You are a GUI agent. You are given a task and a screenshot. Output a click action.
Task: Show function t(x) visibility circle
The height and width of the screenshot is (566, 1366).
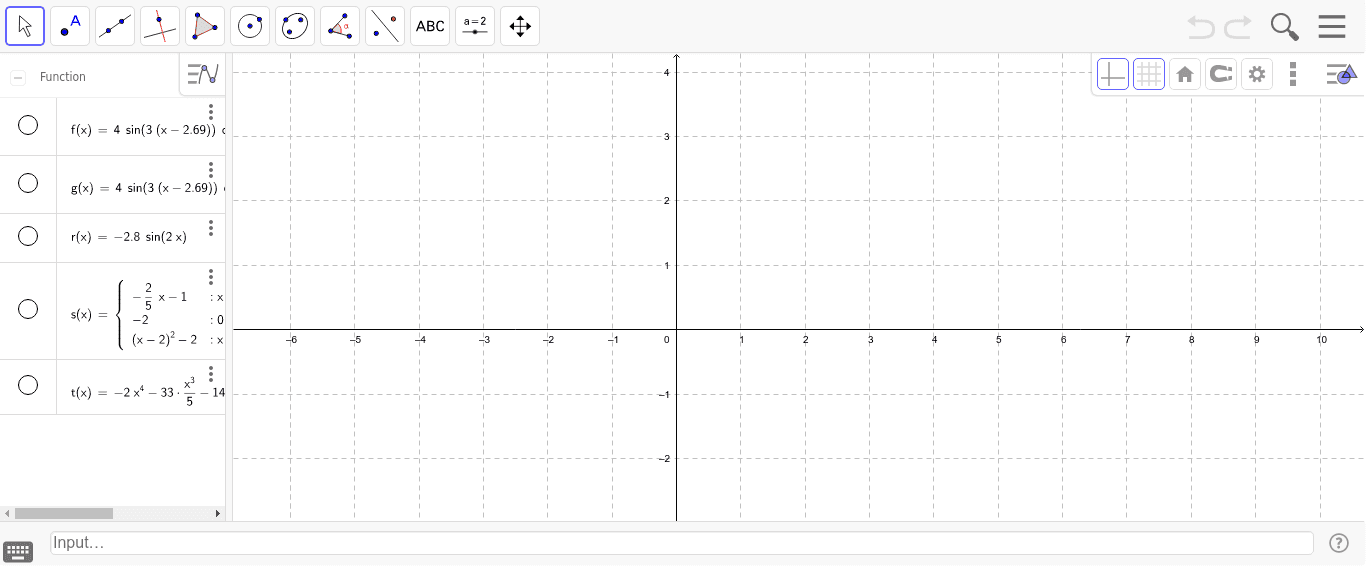point(28,385)
